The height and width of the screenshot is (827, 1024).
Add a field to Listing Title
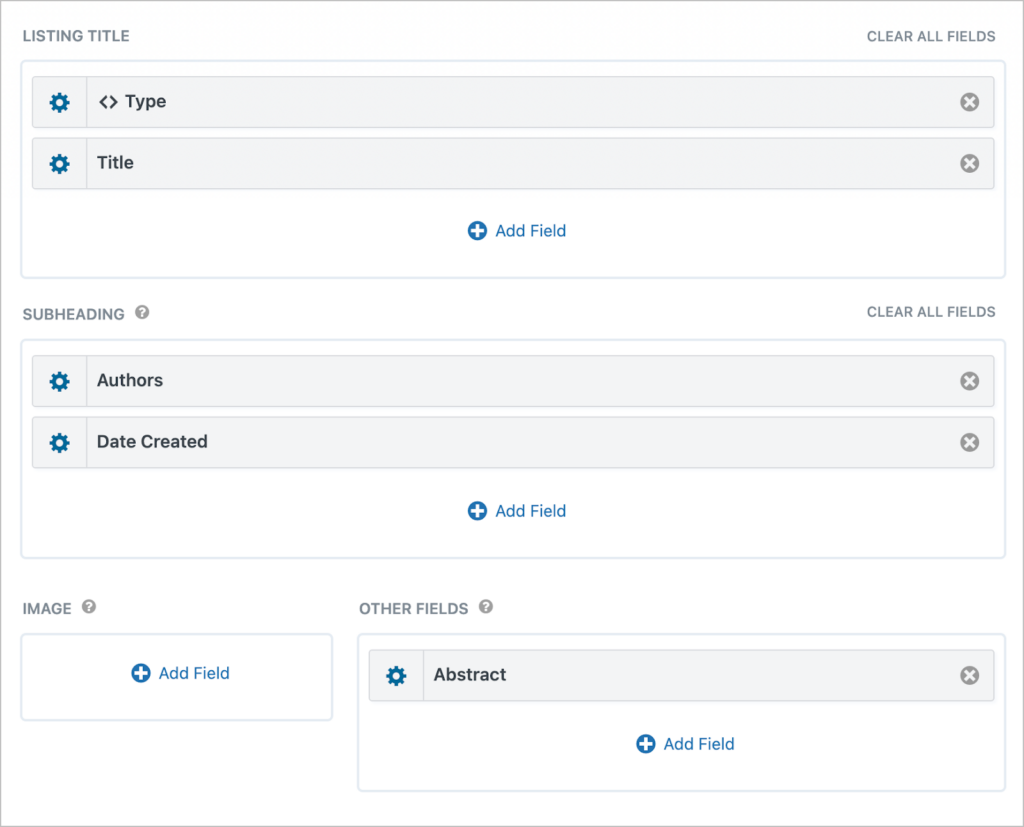click(517, 231)
